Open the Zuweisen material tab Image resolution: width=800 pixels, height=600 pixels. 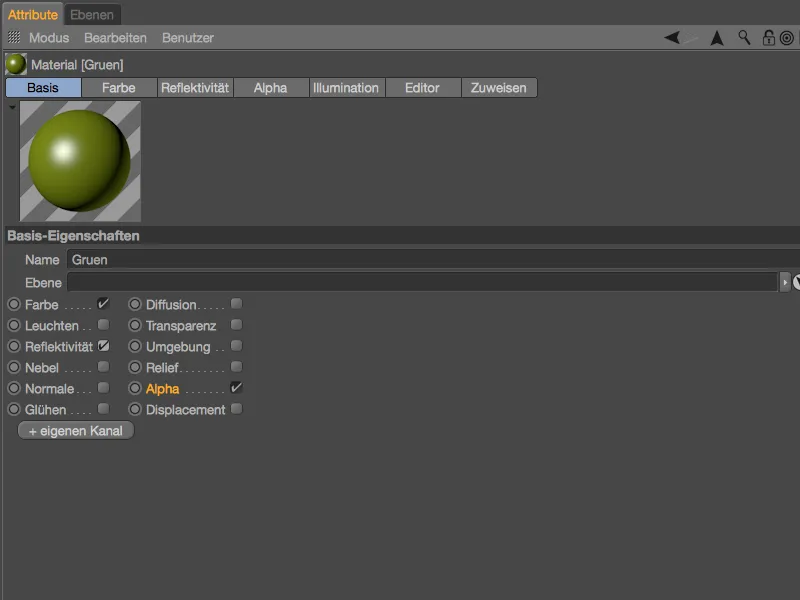pyautogui.click(x=498, y=88)
